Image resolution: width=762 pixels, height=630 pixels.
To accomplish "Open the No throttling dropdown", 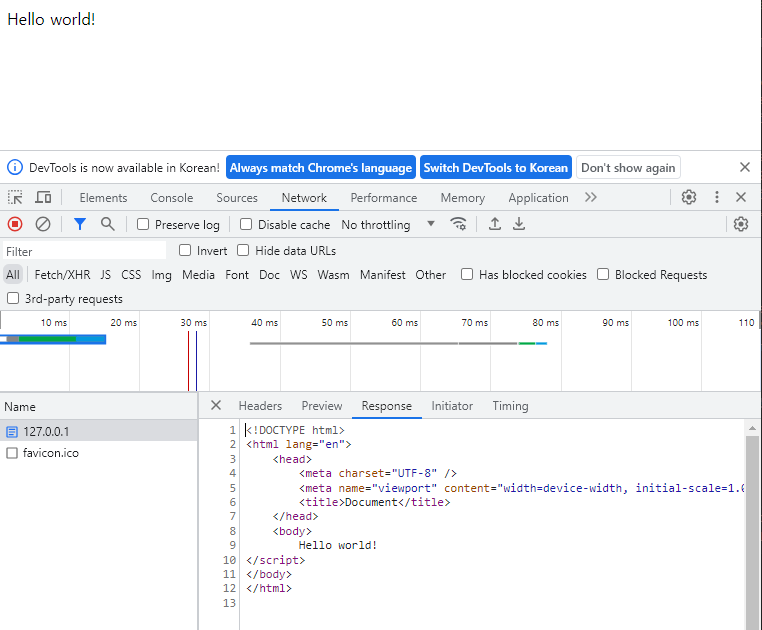I will pos(388,224).
